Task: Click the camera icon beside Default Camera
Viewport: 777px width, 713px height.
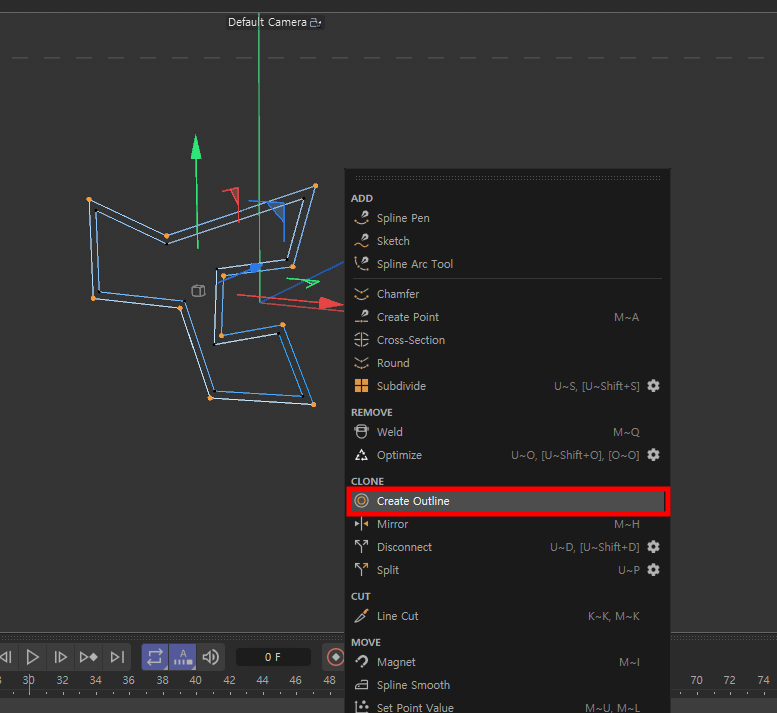Action: (316, 22)
